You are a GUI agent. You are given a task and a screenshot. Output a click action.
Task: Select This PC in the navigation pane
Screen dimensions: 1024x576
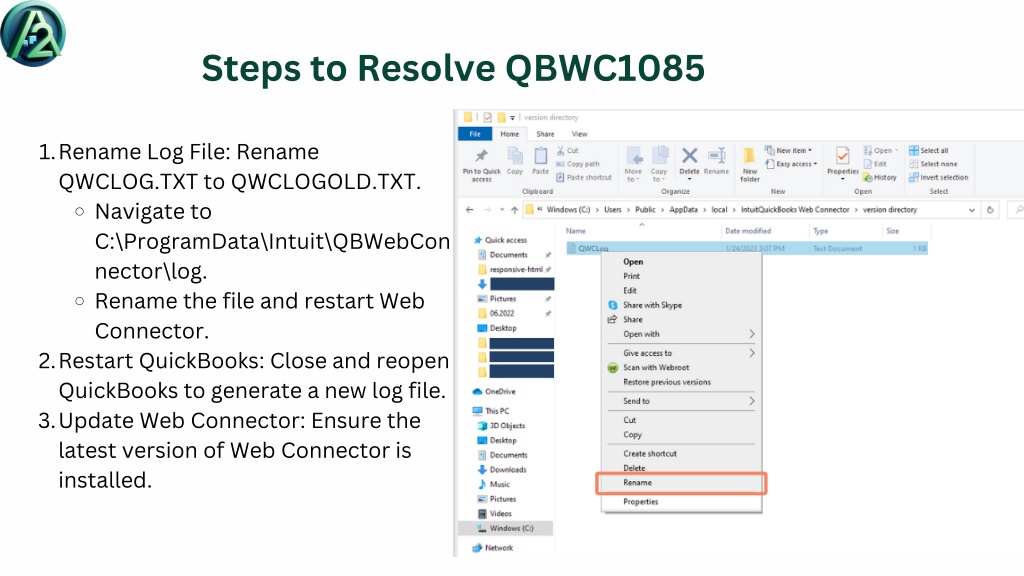point(491,411)
